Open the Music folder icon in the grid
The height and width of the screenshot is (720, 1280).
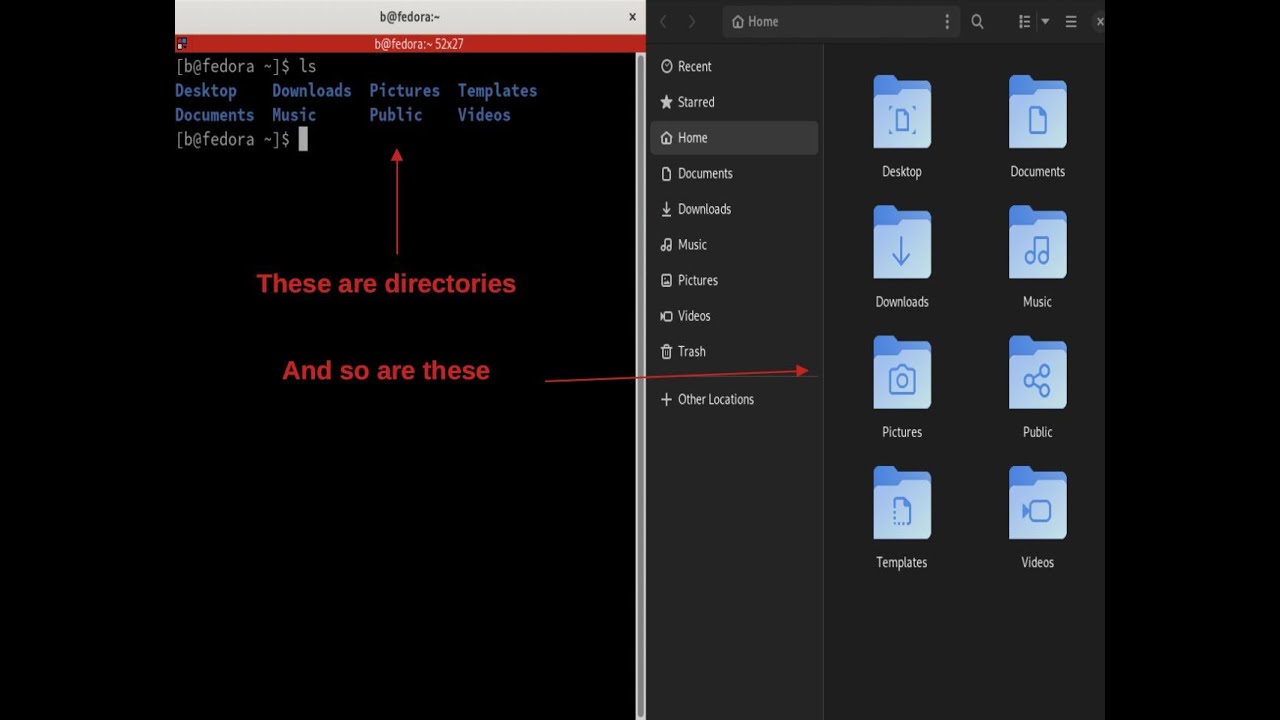pyautogui.click(x=1037, y=243)
